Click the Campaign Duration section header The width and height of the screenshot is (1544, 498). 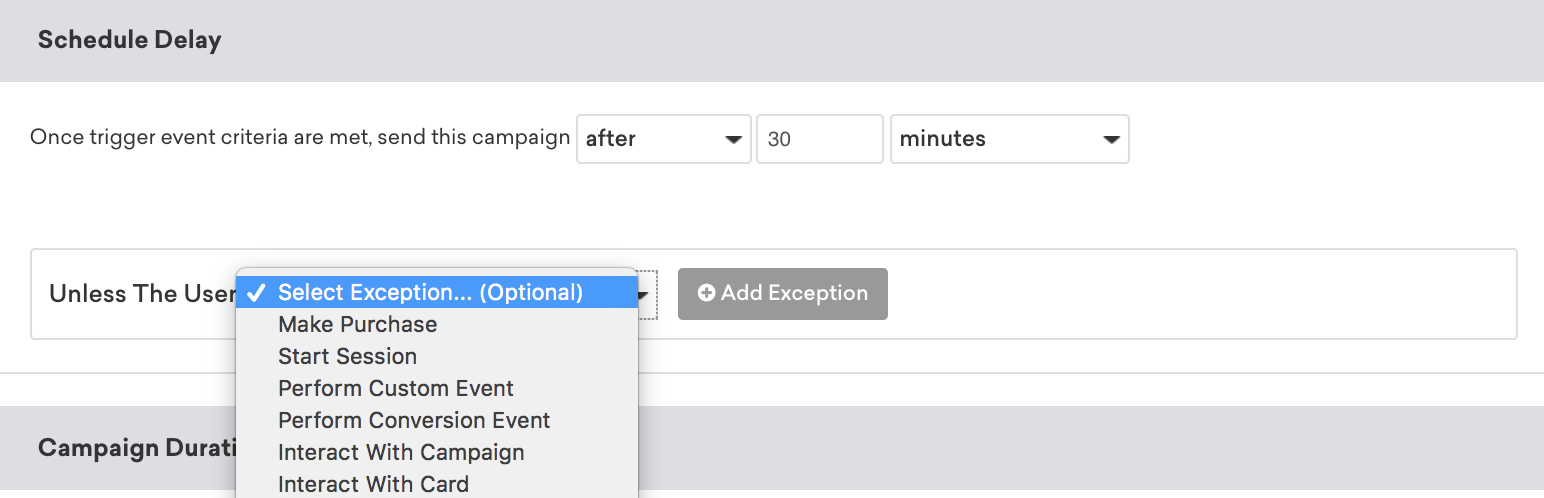(136, 447)
